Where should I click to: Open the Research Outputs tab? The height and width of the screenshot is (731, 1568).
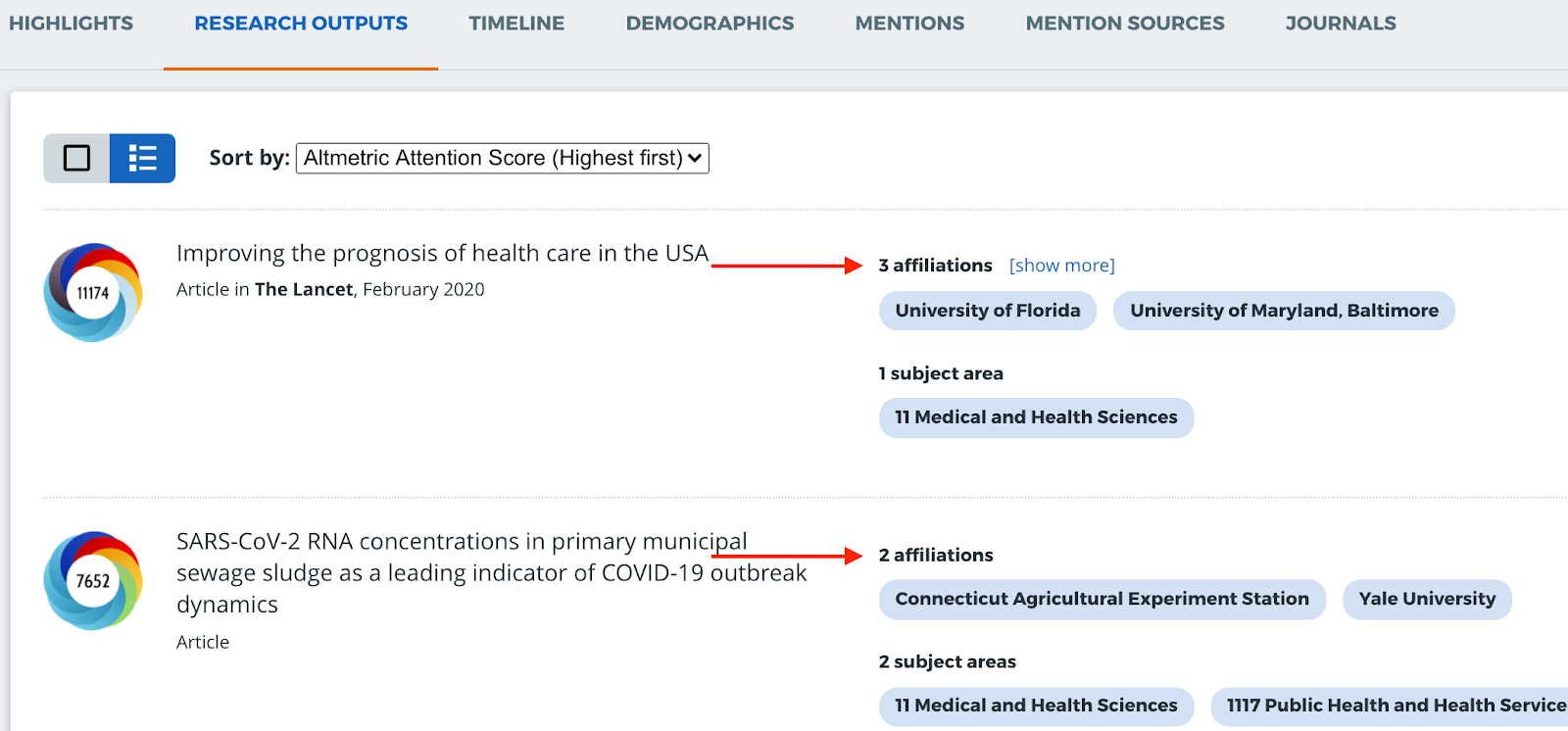point(301,24)
